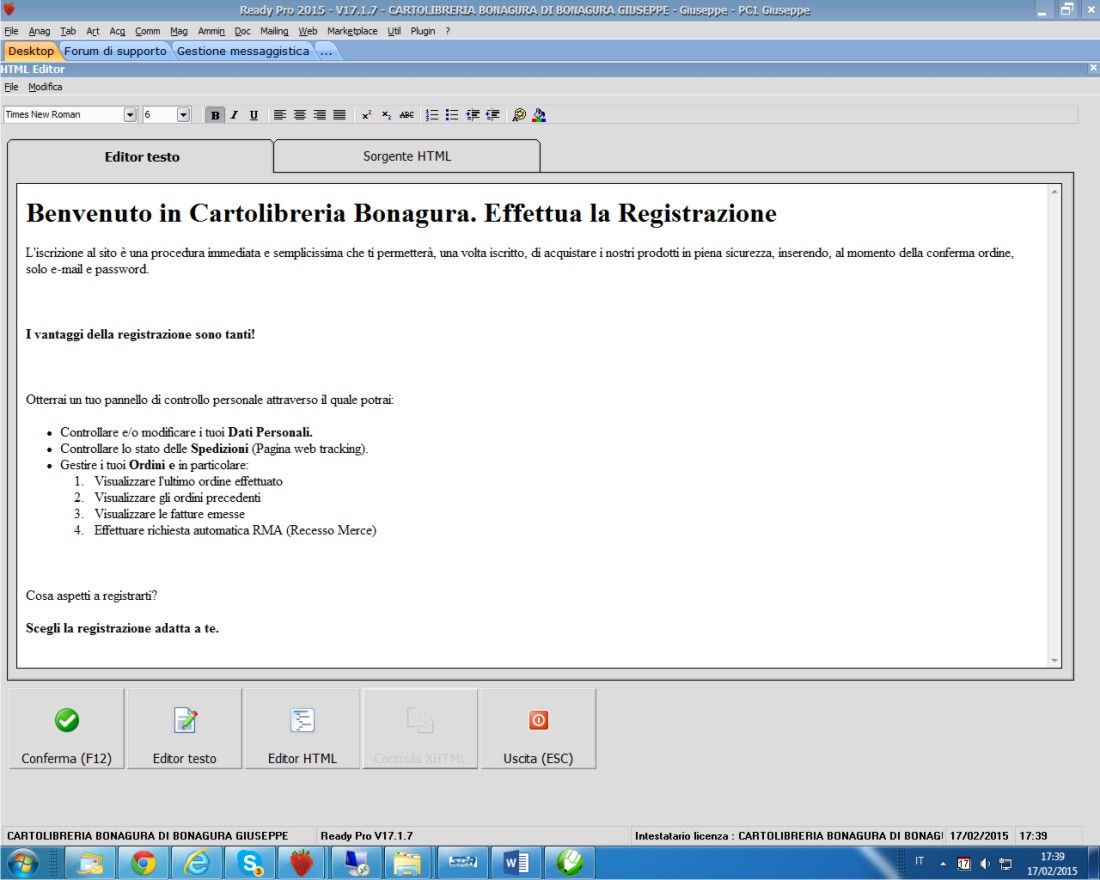Viewport: 1100px width, 880px height.
Task: Click list item 'Visualizzare le fatture emesse'
Action: coord(170,514)
